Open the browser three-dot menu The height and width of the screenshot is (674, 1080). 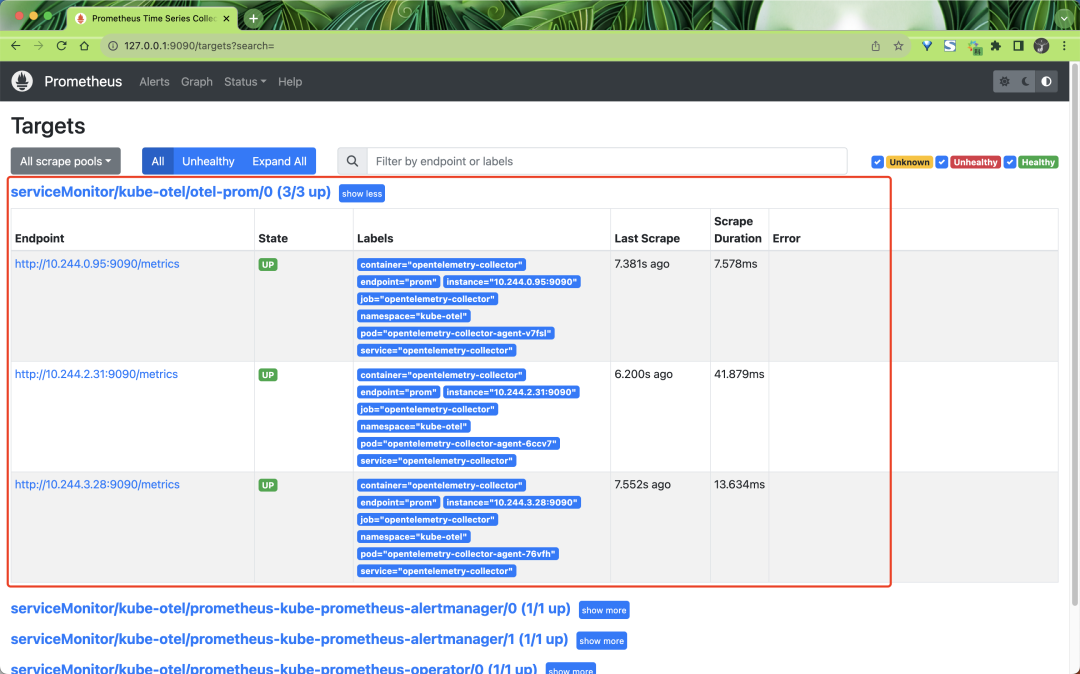[x=1064, y=46]
